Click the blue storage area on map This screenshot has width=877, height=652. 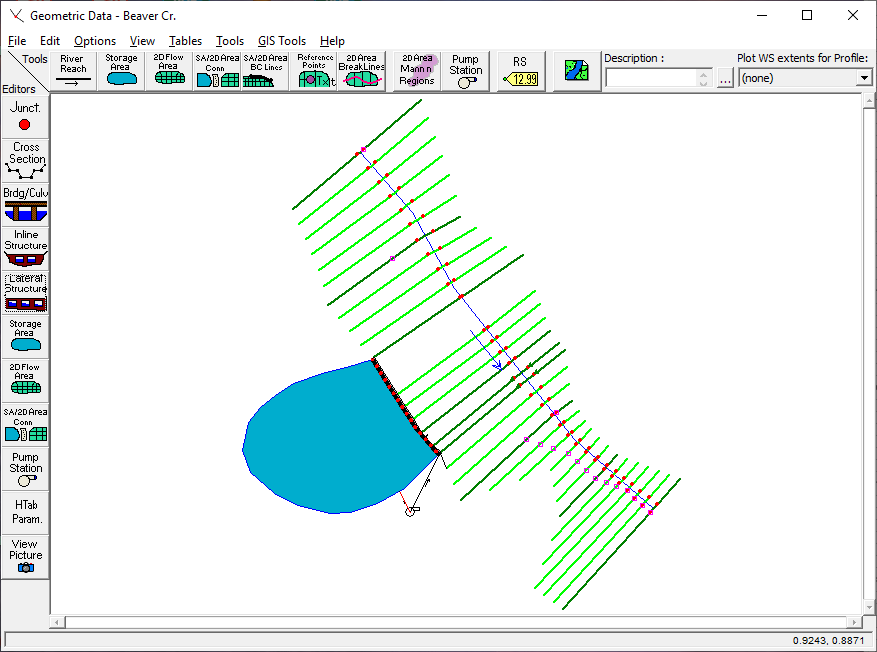(x=320, y=440)
